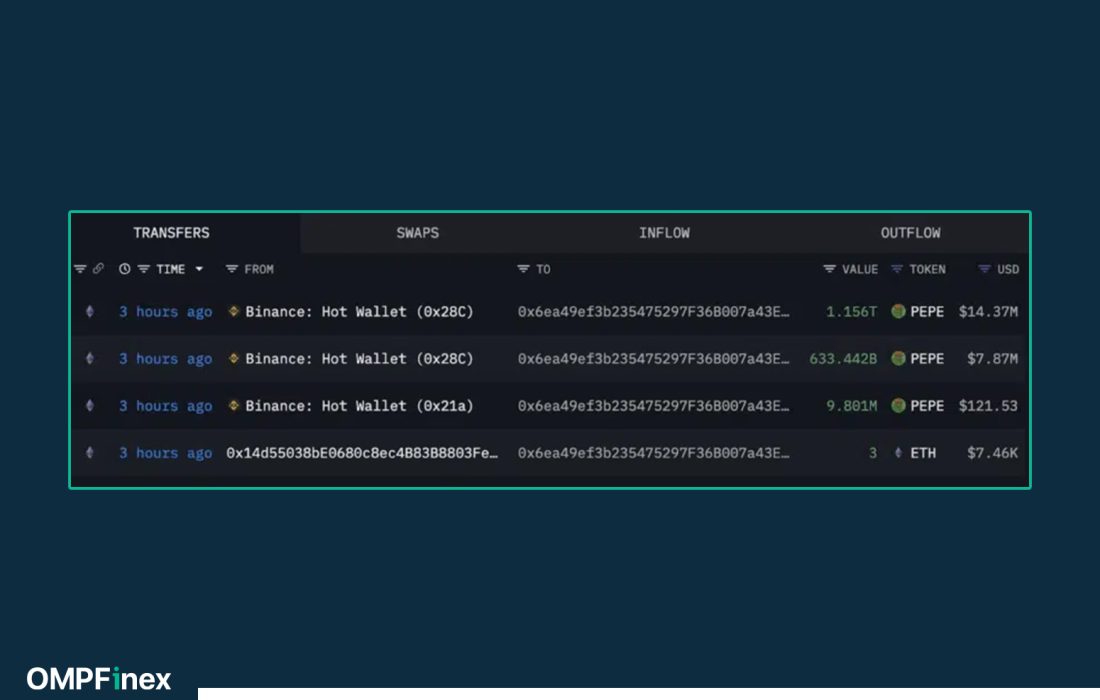Click the chain link filter icon
The height and width of the screenshot is (700, 1100).
click(98, 269)
